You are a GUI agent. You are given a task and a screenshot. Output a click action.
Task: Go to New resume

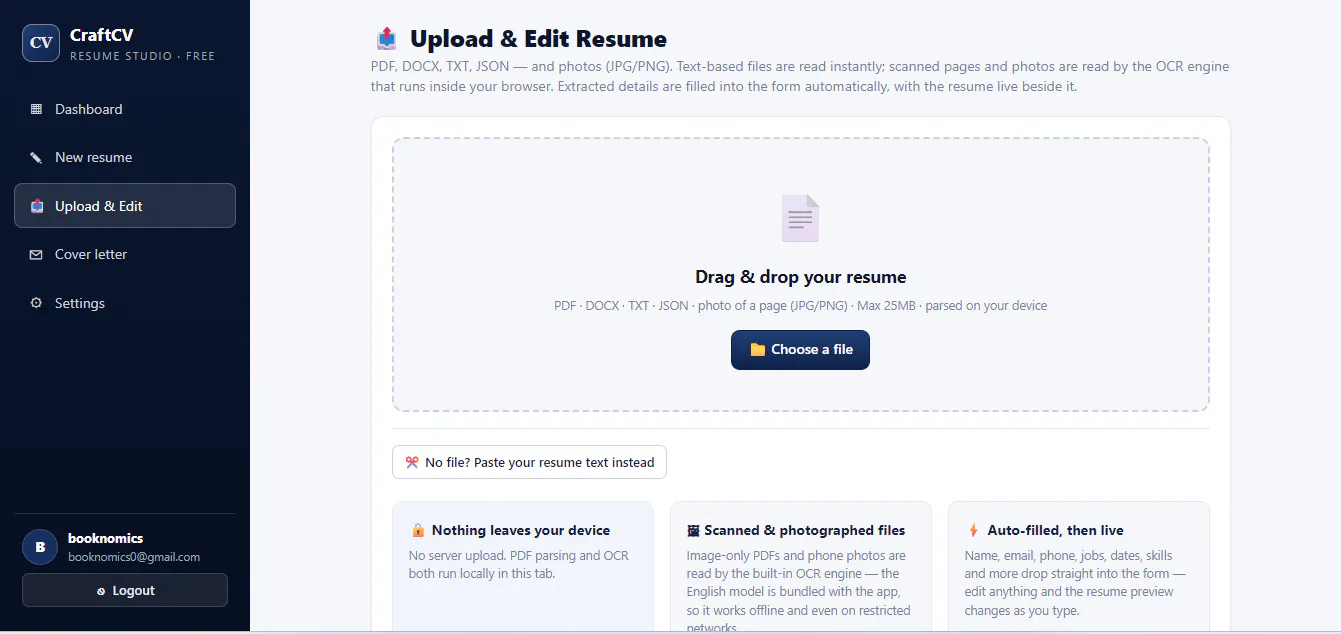(125, 158)
